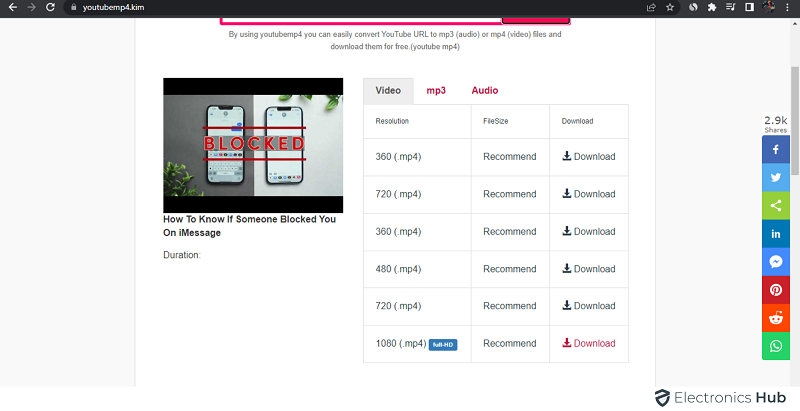Screen dimensions: 800x411
Task: Click the 'Download' column header
Action: tap(577, 121)
